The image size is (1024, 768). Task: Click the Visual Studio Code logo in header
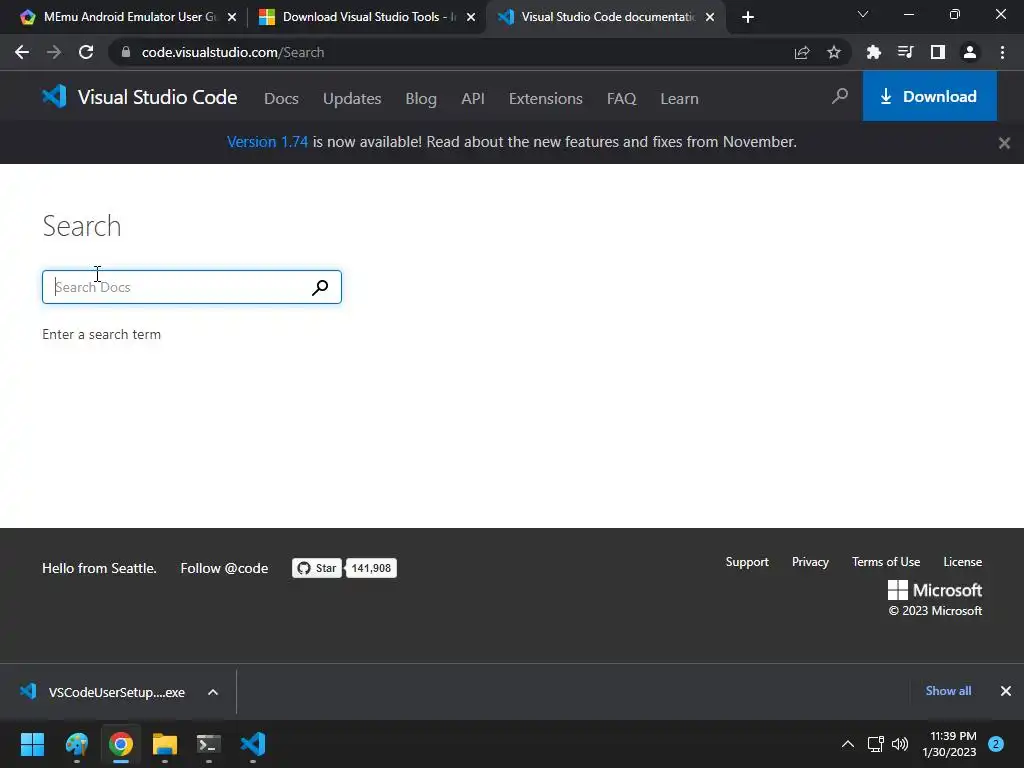tap(139, 97)
